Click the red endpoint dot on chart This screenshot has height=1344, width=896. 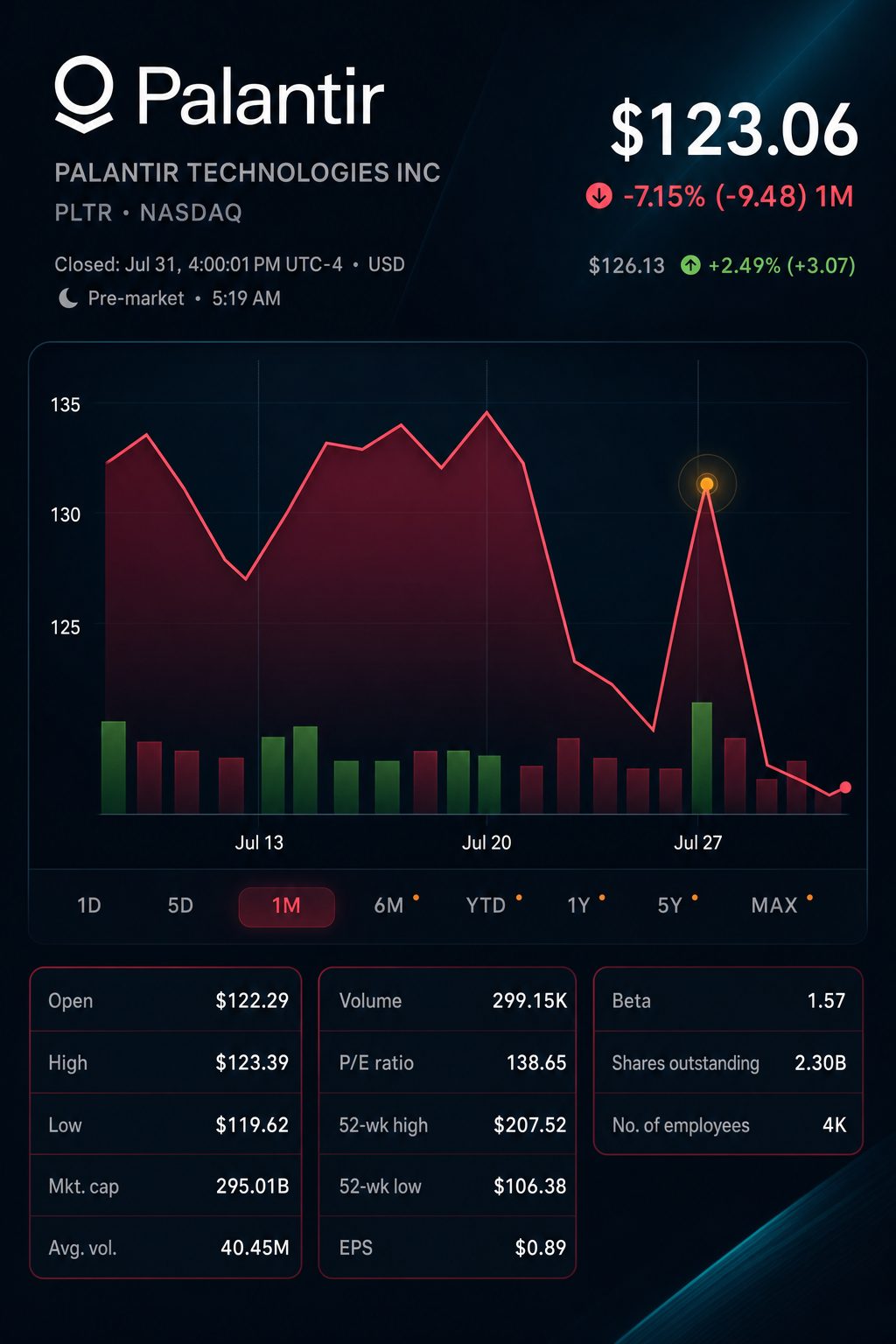pyautogui.click(x=845, y=787)
